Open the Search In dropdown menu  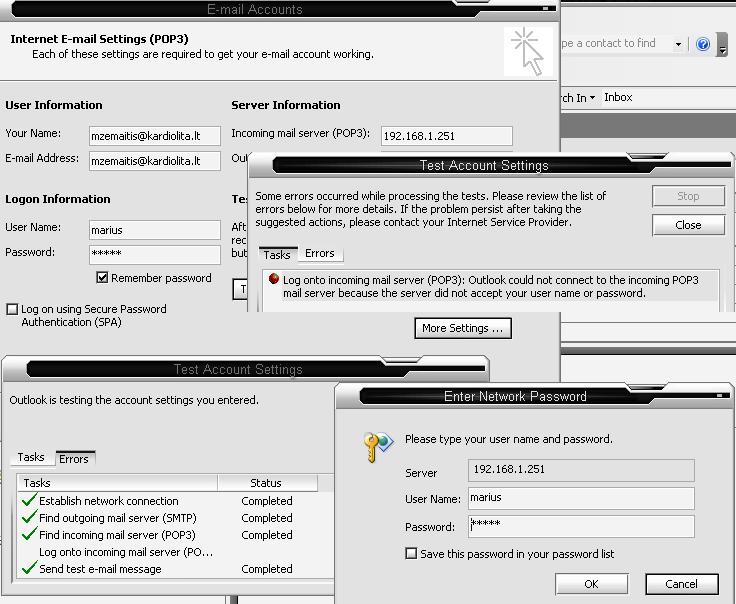(x=580, y=98)
